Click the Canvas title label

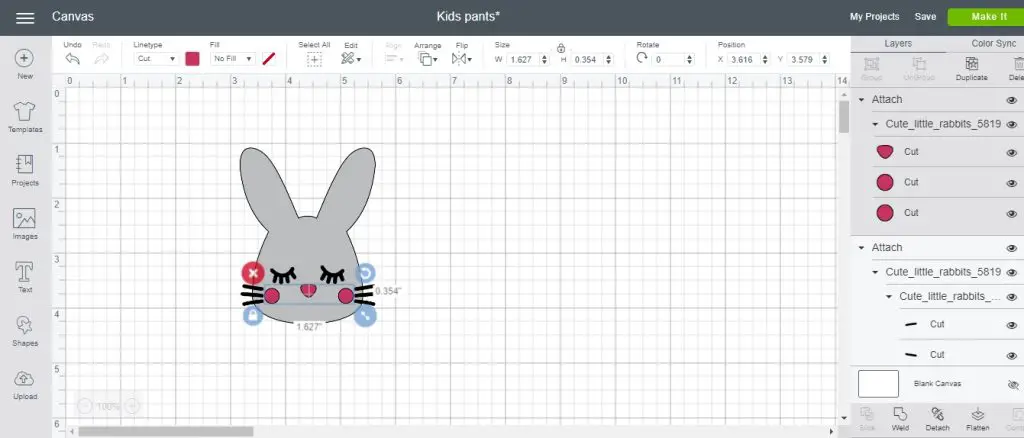click(x=72, y=16)
